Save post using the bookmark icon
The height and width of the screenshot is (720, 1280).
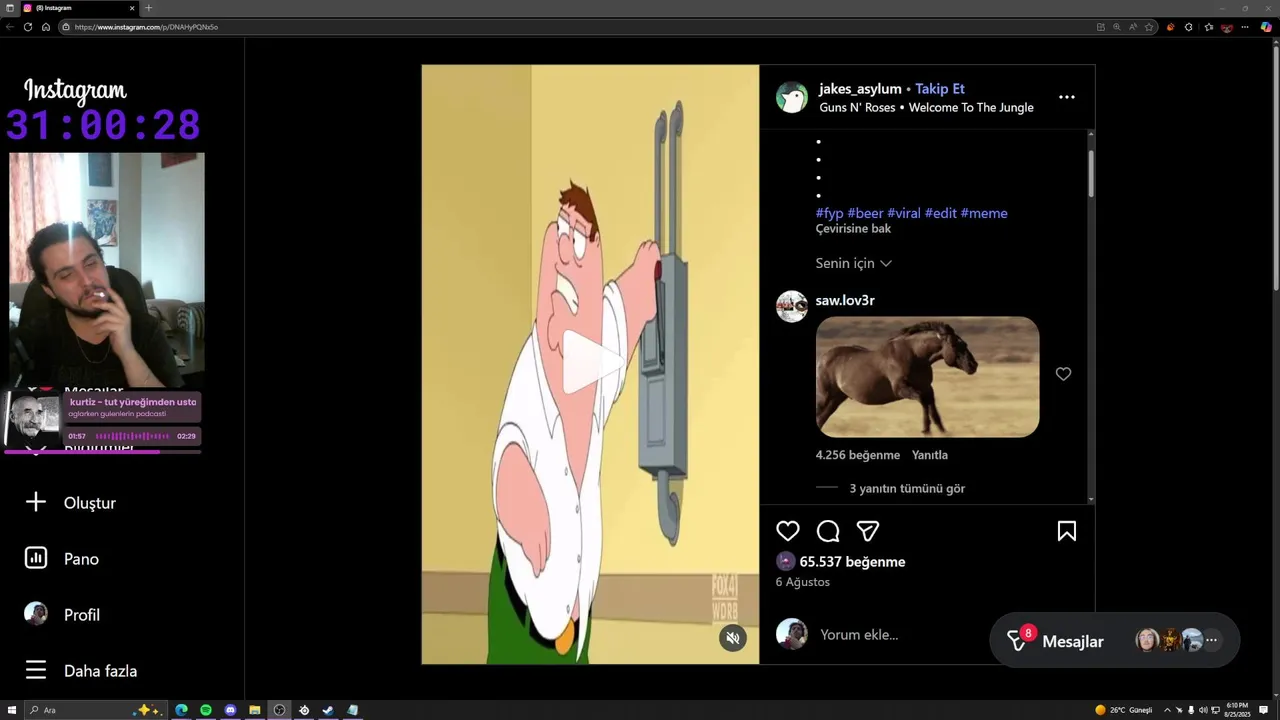[1067, 531]
